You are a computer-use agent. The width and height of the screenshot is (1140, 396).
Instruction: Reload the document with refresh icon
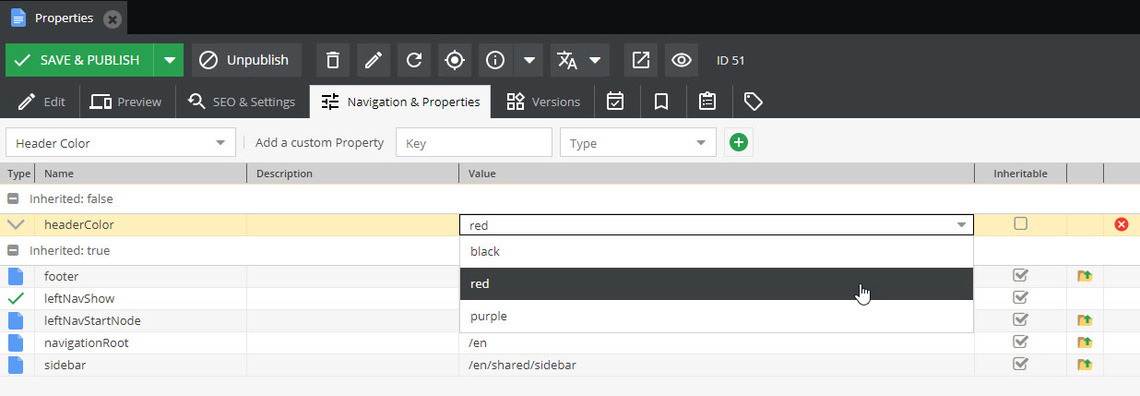414,60
